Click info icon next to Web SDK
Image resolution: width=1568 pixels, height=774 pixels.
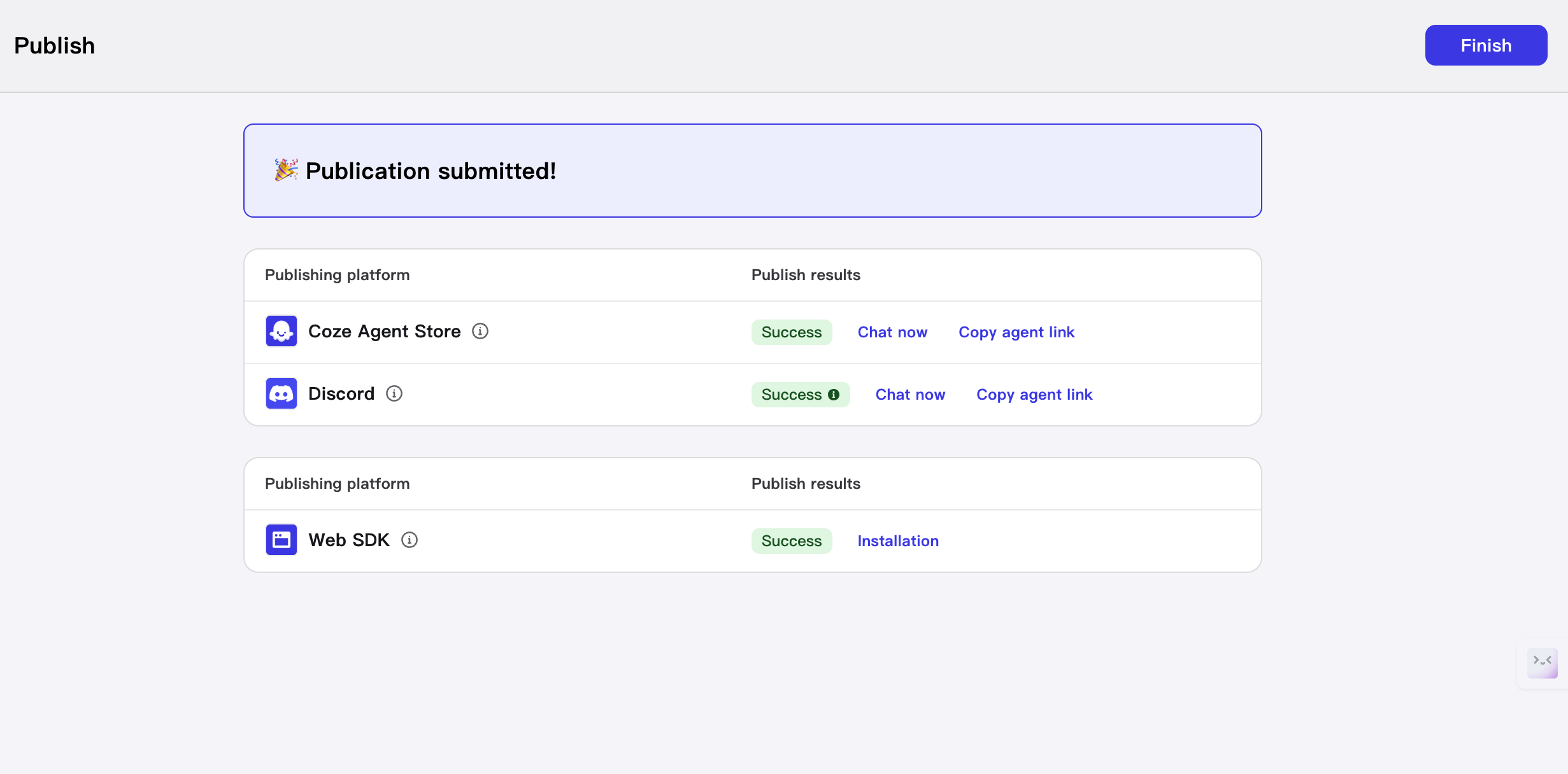click(x=410, y=540)
